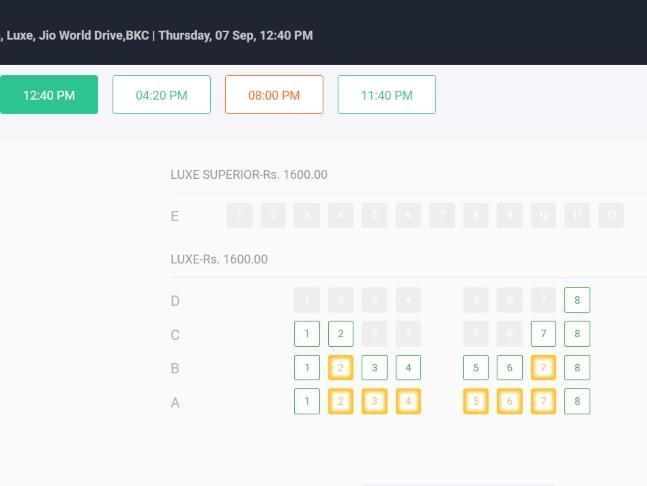Deselect highlighted seat A5
The image size is (647, 486).
point(476,401)
